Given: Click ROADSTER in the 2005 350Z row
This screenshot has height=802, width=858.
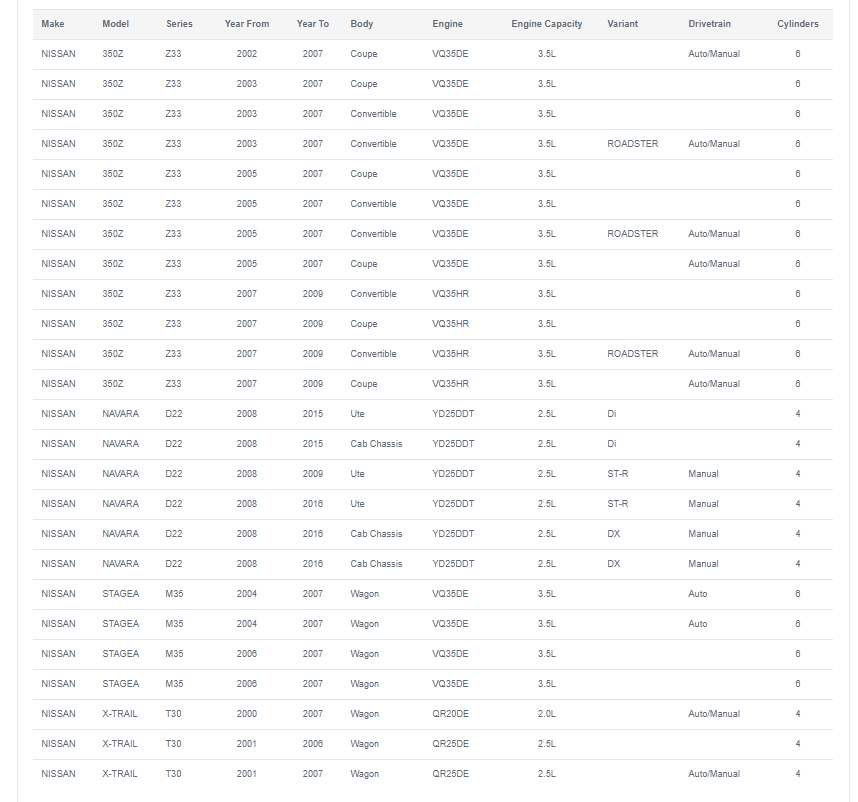Looking at the screenshot, I should point(633,234).
